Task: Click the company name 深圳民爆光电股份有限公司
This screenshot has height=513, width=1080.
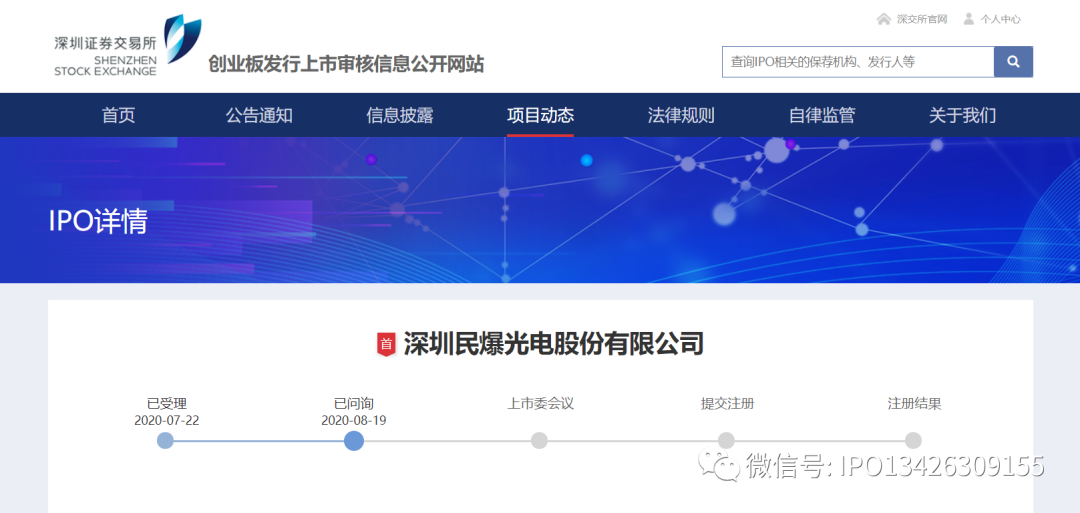Action: (553, 344)
